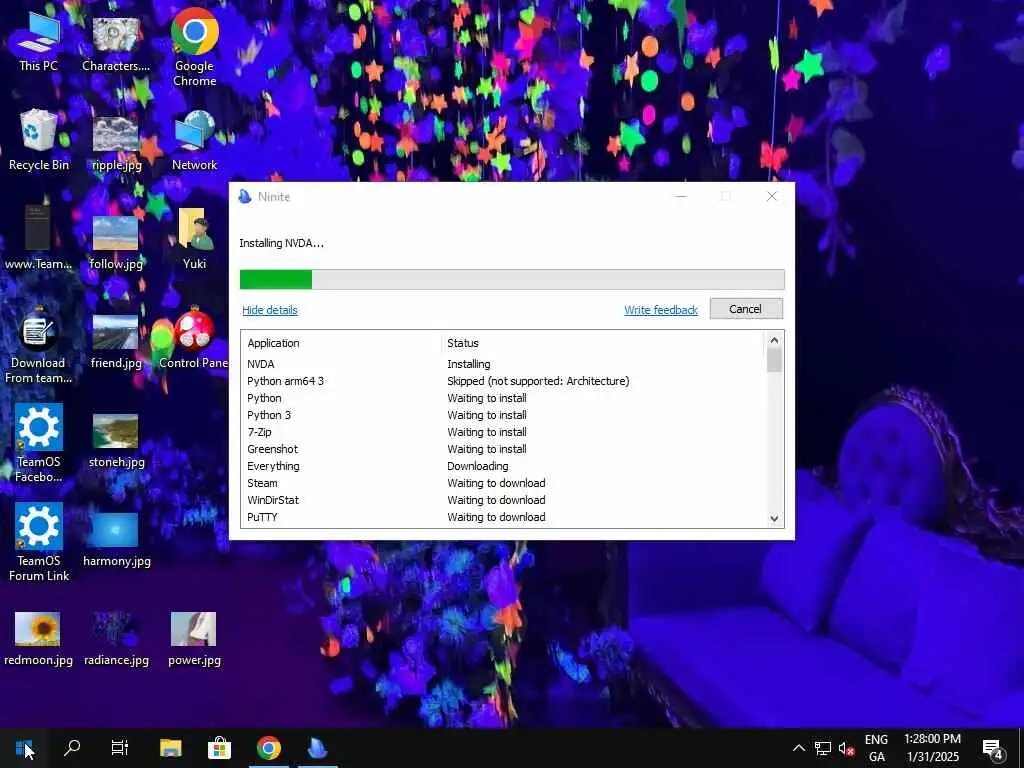Open www.Team... text file icon

tap(38, 238)
